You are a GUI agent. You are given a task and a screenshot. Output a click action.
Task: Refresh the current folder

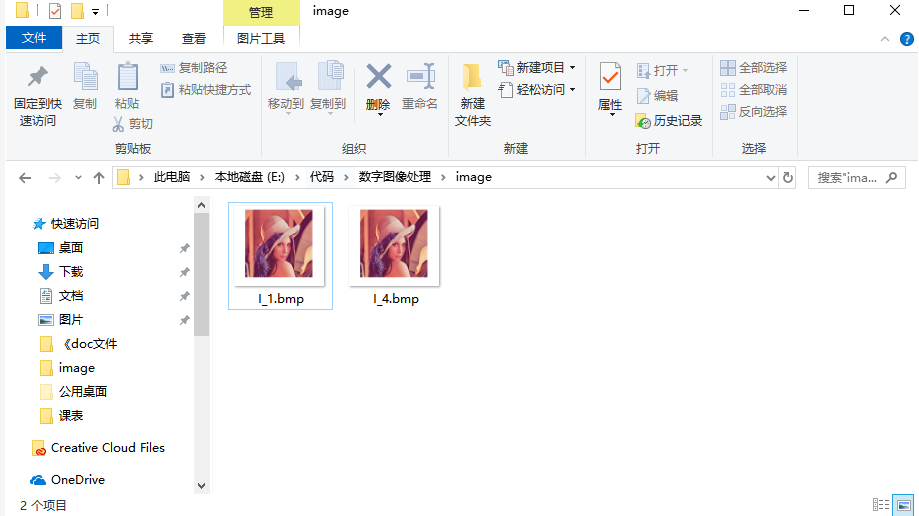tap(788, 178)
